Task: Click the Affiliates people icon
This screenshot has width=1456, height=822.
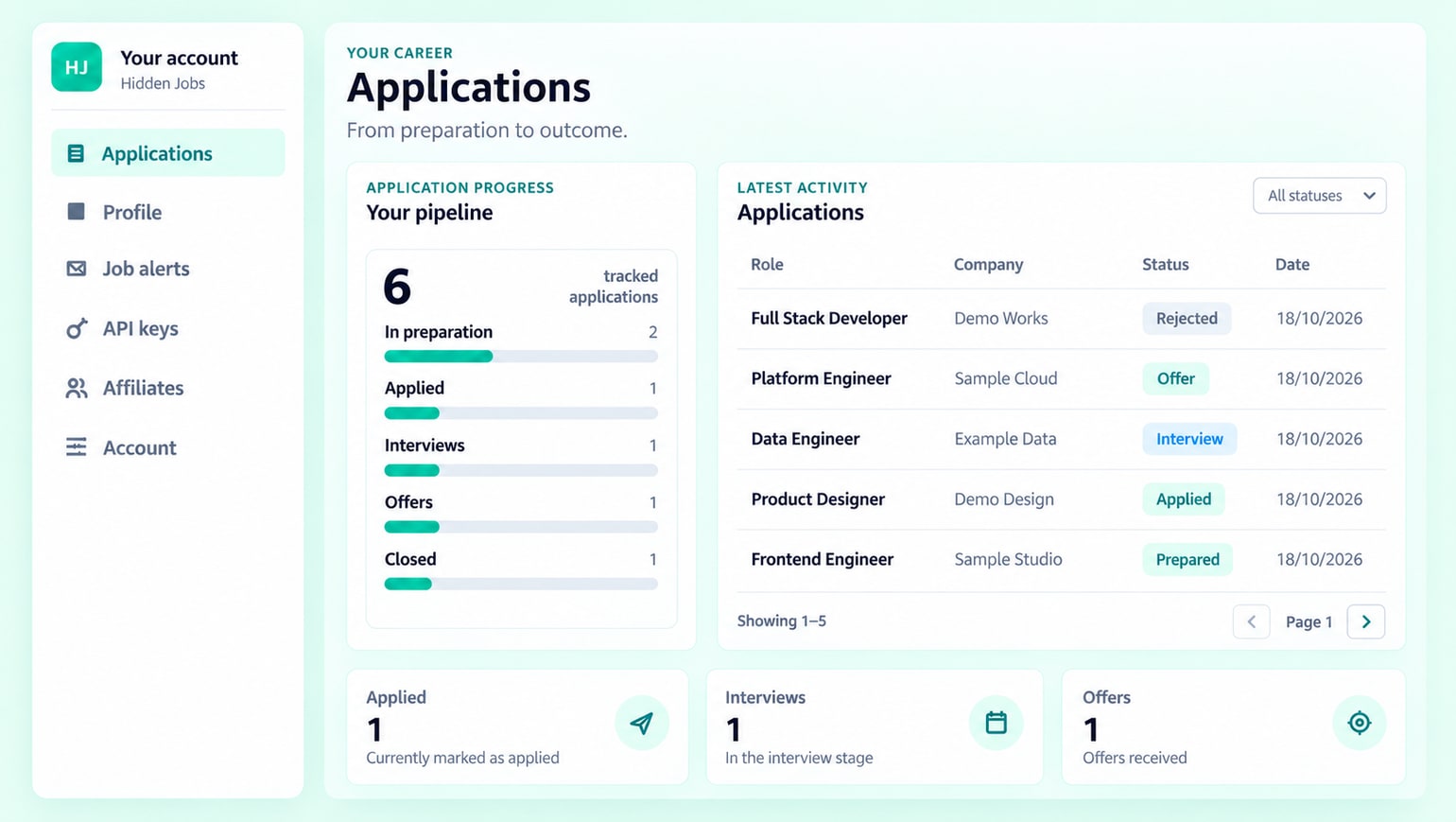Action: tap(77, 388)
